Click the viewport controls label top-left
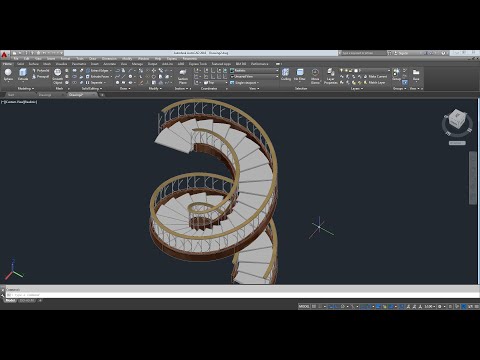The width and height of the screenshot is (480, 360). (19, 102)
